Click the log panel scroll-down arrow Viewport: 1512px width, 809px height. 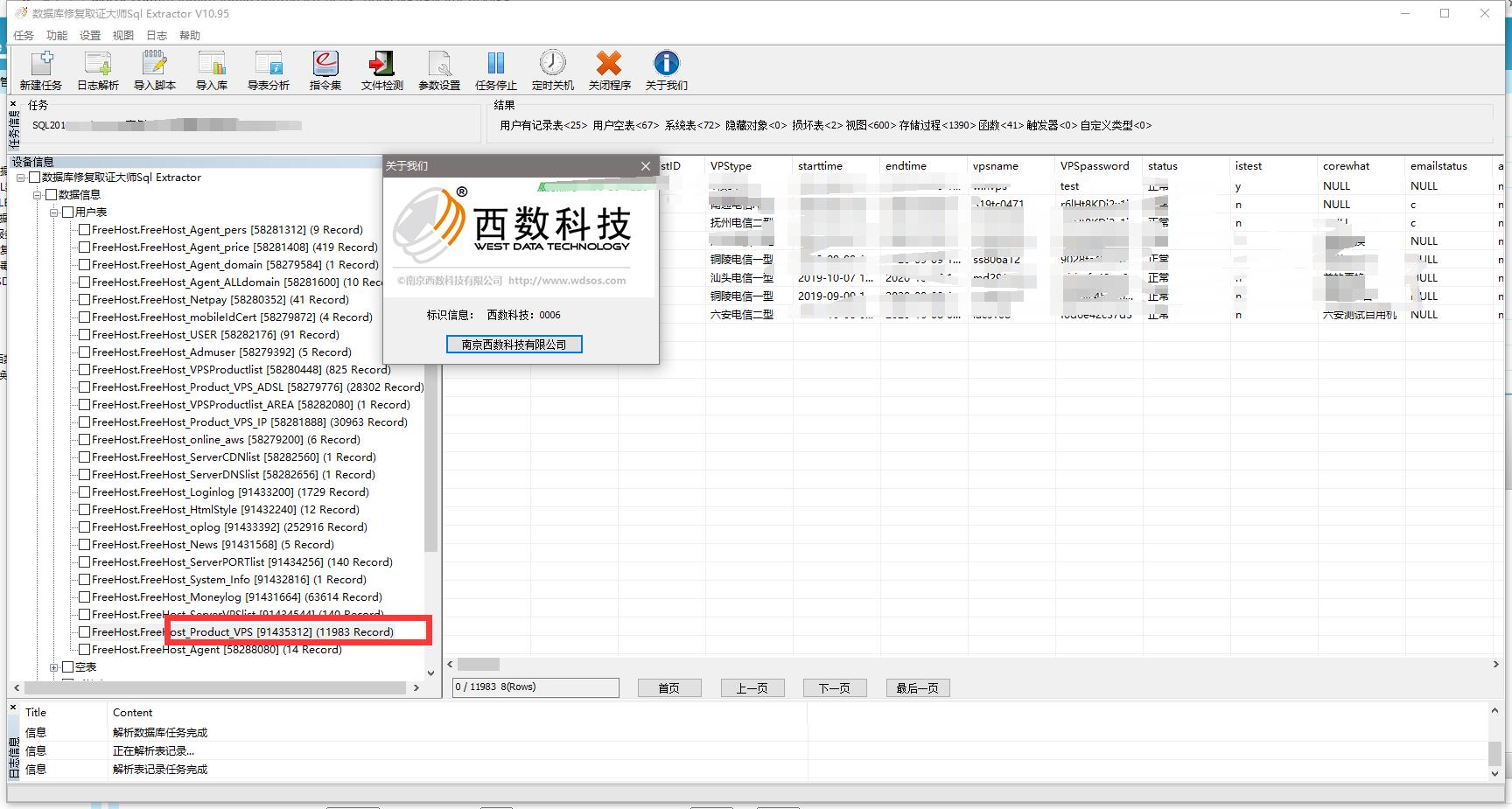click(1494, 773)
